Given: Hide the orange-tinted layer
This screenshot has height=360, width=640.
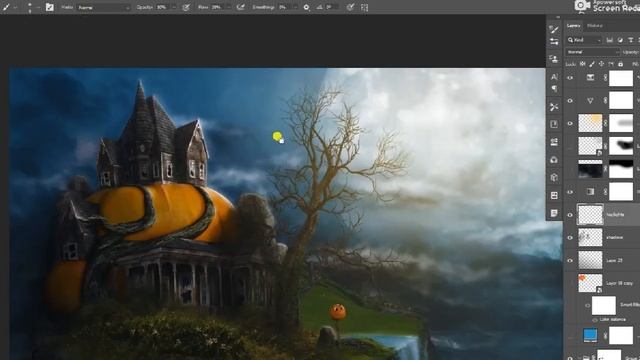Looking at the screenshot, I should (570, 123).
